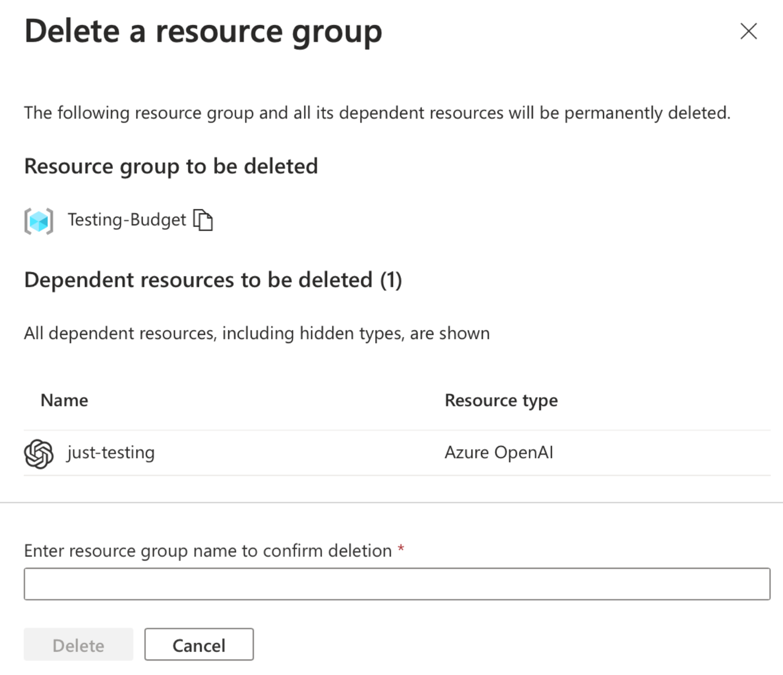Click the red required asterisk
The height and width of the screenshot is (675, 783).
401,550
